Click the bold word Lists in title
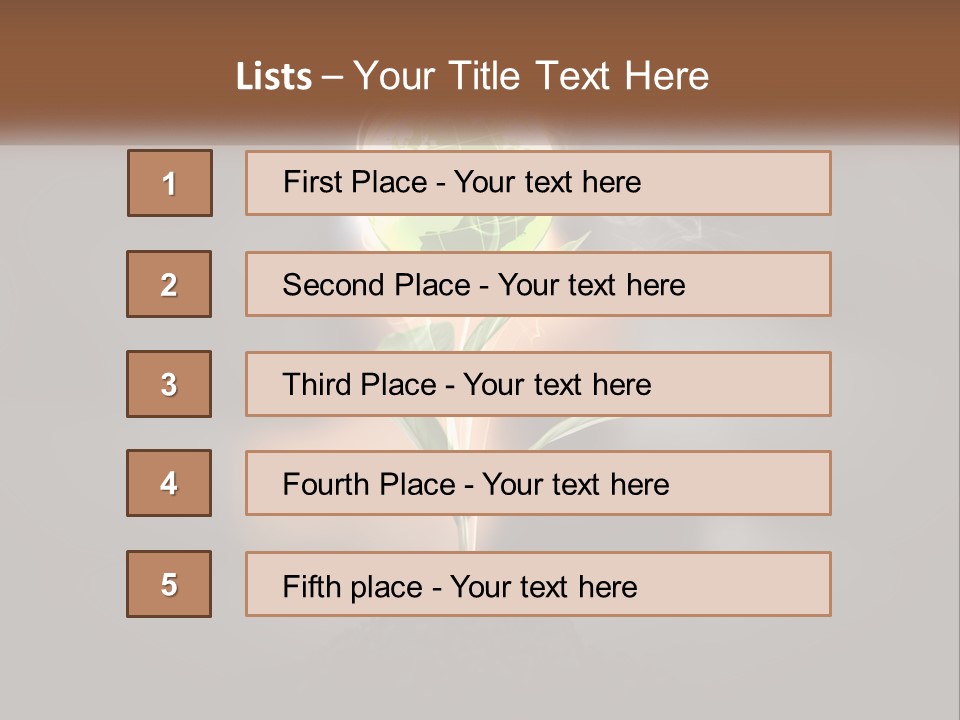The width and height of the screenshot is (960, 720). coord(274,77)
